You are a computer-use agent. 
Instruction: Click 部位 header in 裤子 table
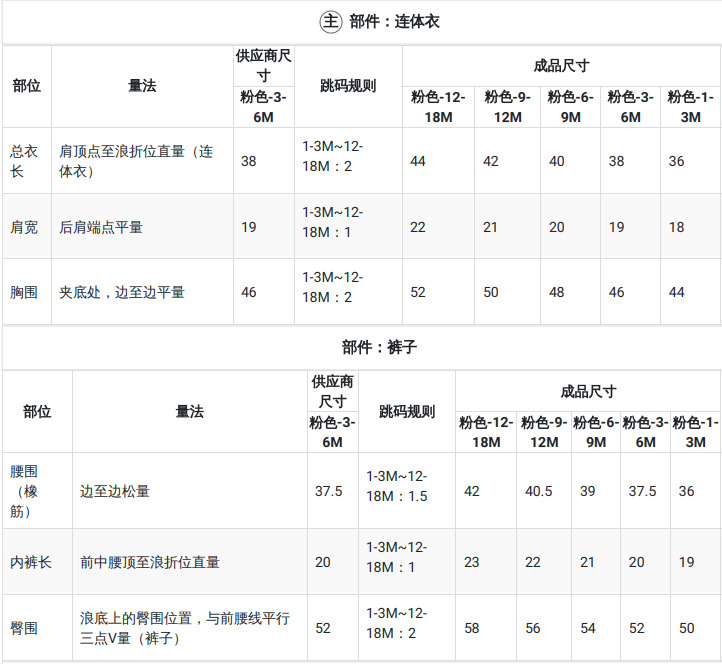[37, 412]
